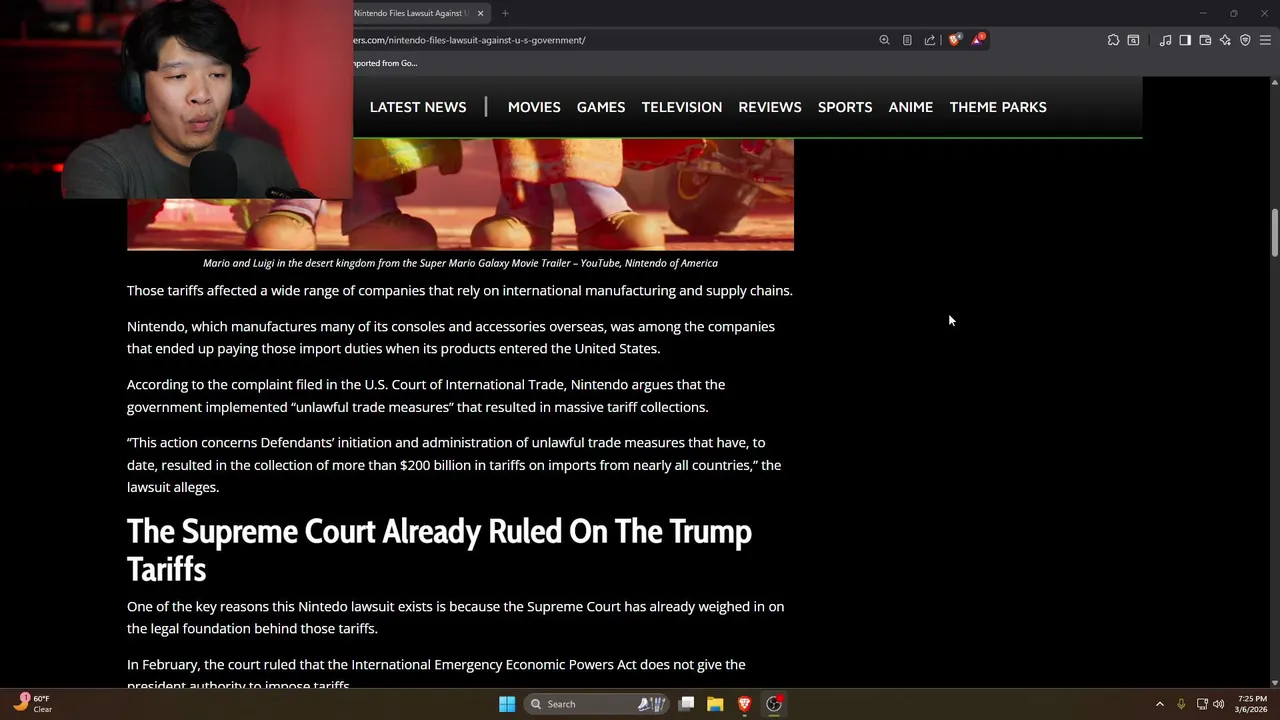
Task: Open Sports section
Action: coord(845,107)
